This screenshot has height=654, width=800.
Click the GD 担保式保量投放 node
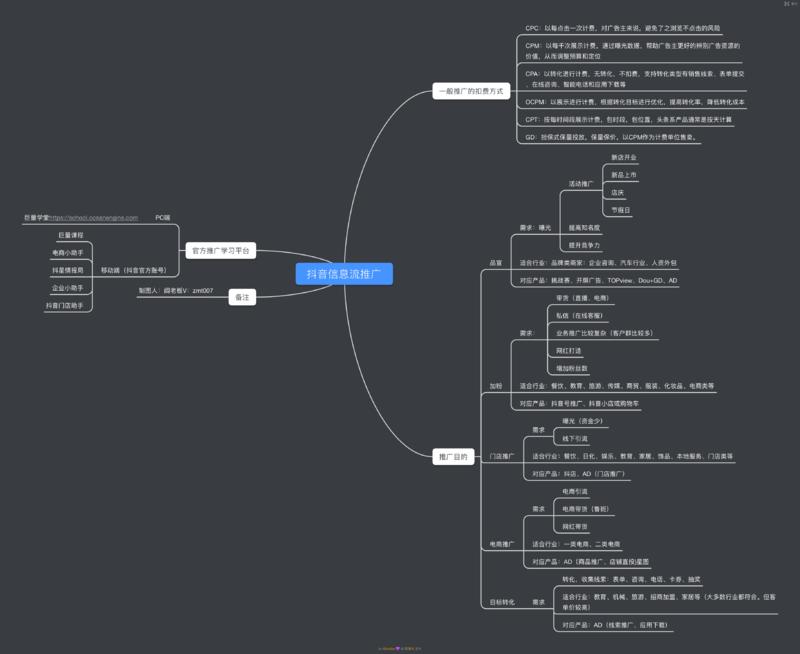(610, 136)
